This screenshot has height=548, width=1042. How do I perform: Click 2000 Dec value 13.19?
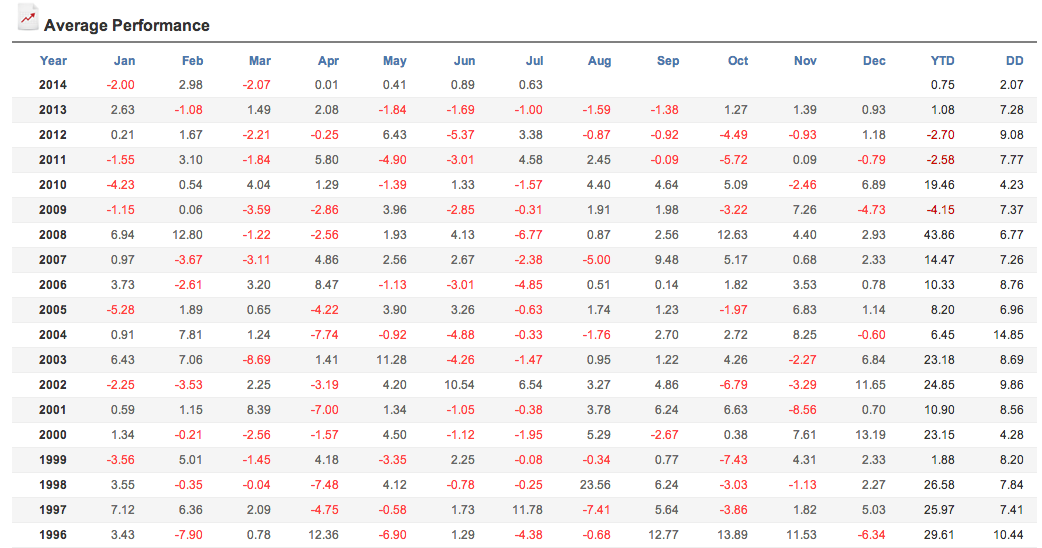point(870,435)
